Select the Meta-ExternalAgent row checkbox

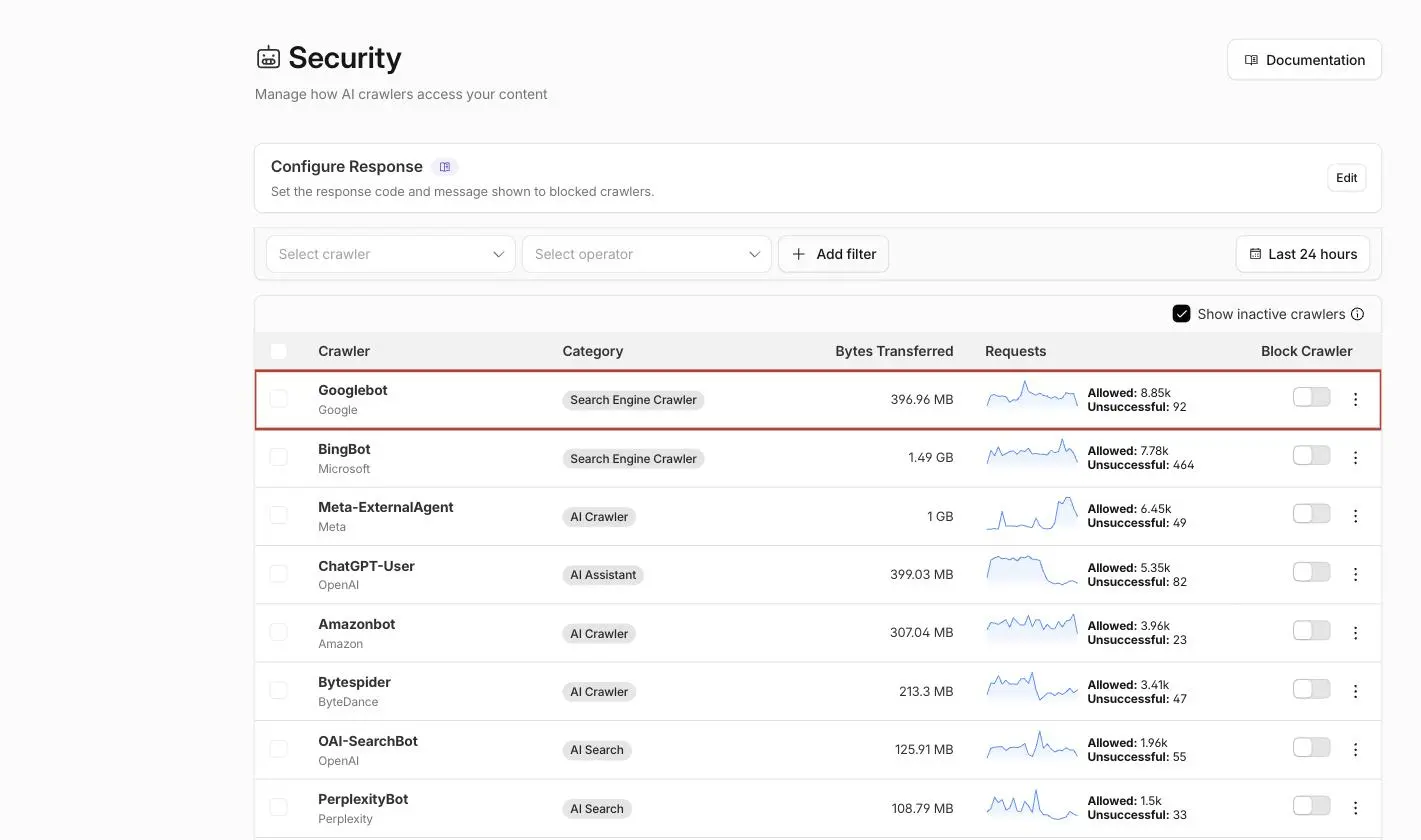[x=278, y=515]
